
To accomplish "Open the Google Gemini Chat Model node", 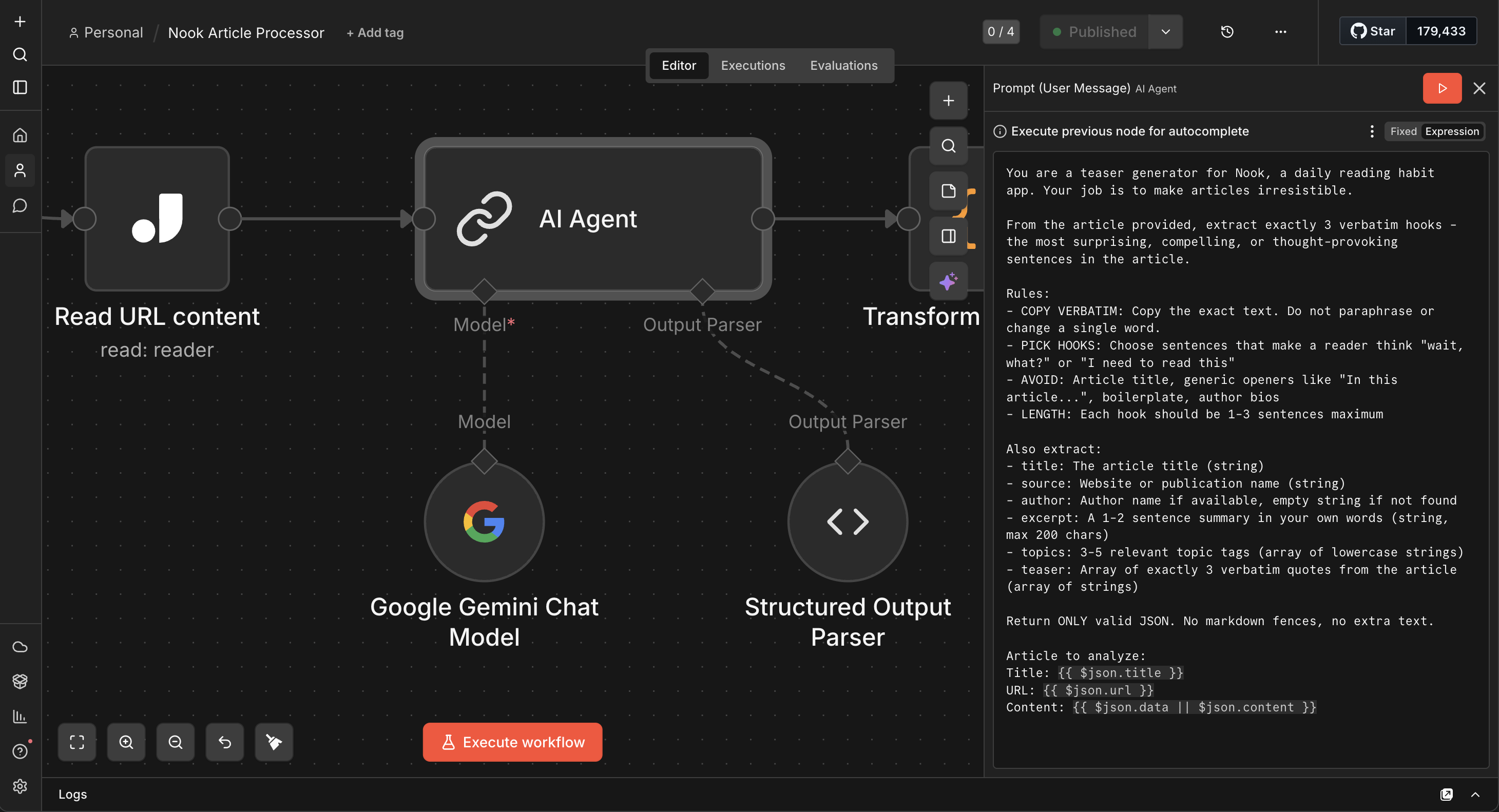I will click(x=484, y=522).
